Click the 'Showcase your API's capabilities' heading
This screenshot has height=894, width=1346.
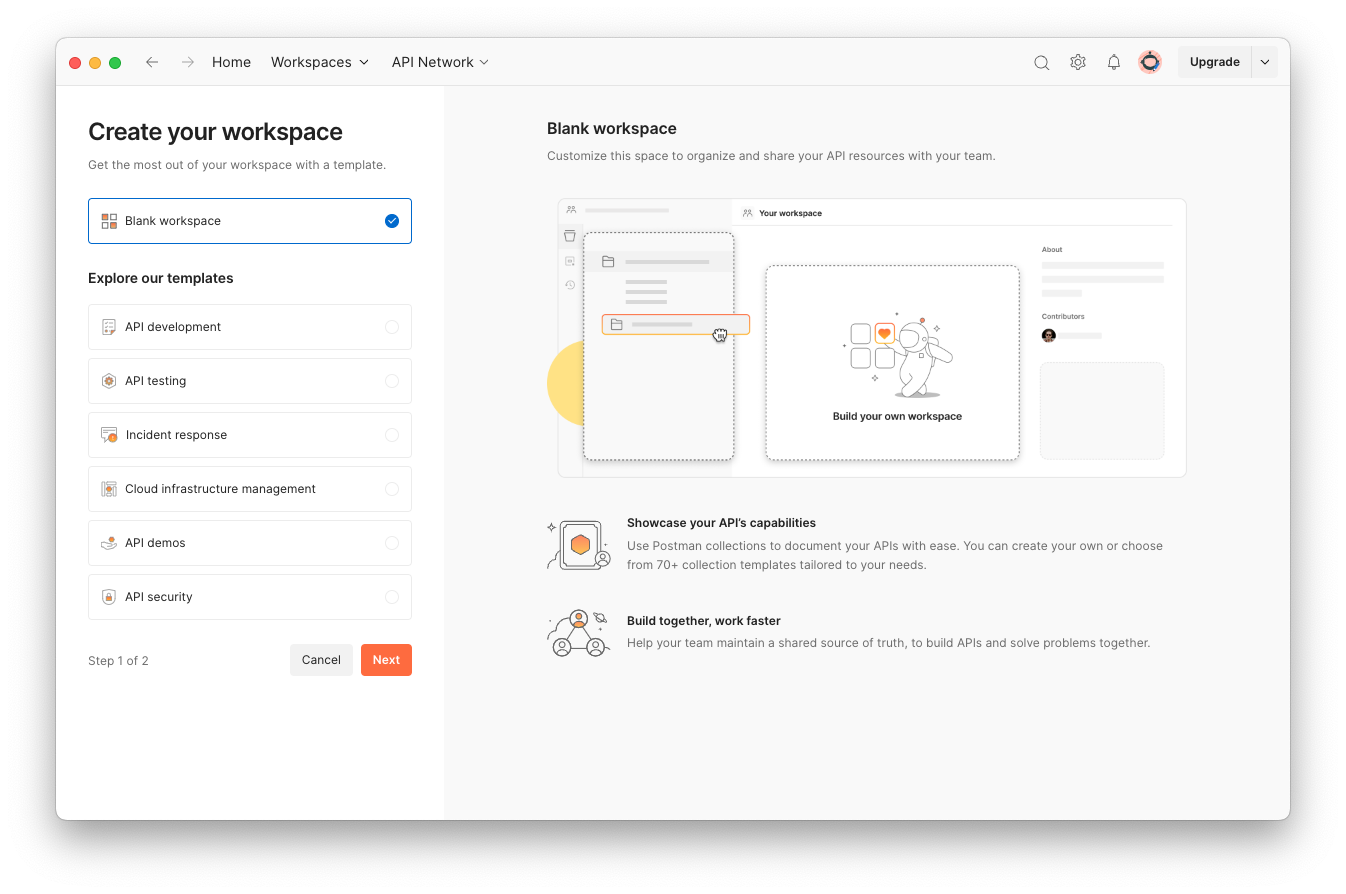(721, 523)
